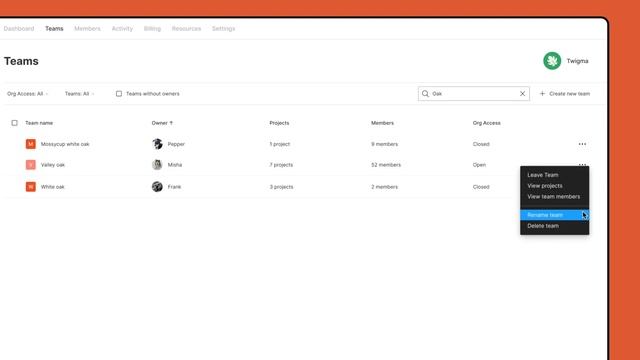Toggle the Owner sort arrow
The height and width of the screenshot is (360, 640).
point(171,122)
